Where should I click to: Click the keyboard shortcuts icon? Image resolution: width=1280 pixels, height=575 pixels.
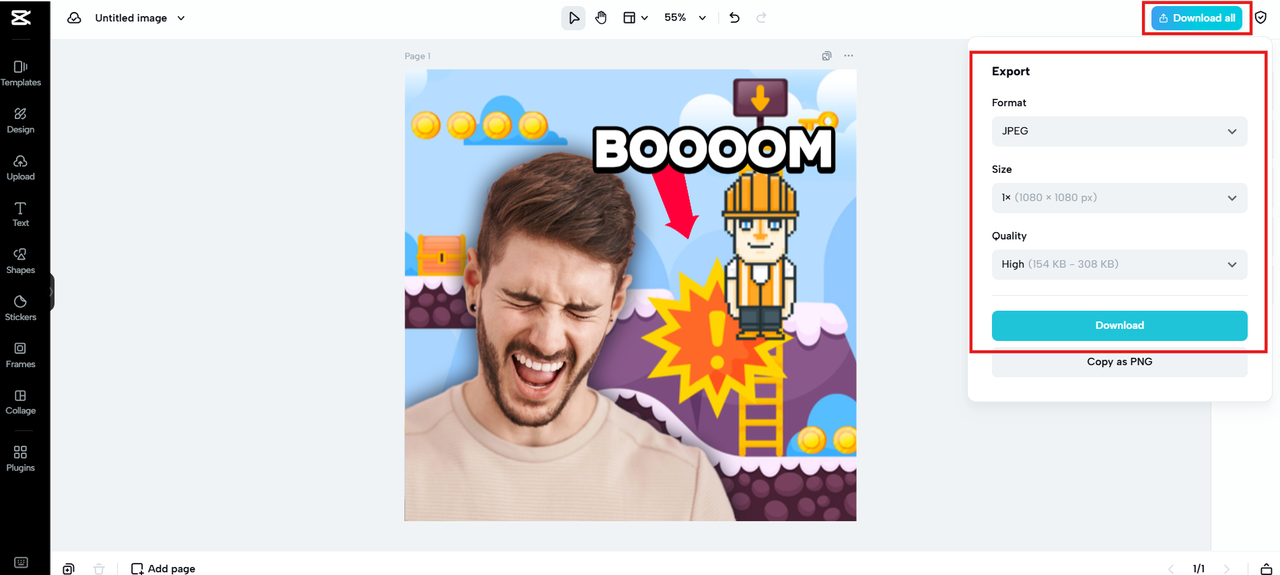click(x=21, y=563)
